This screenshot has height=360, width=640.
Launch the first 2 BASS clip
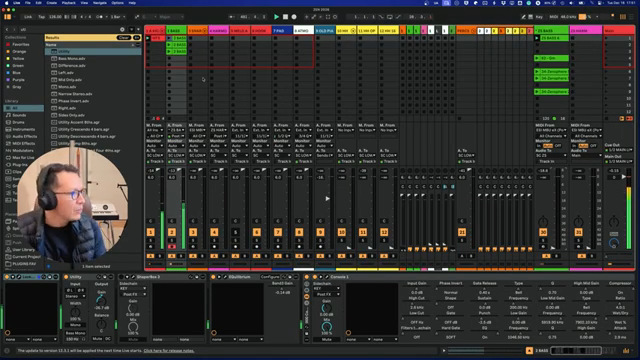click(x=169, y=38)
